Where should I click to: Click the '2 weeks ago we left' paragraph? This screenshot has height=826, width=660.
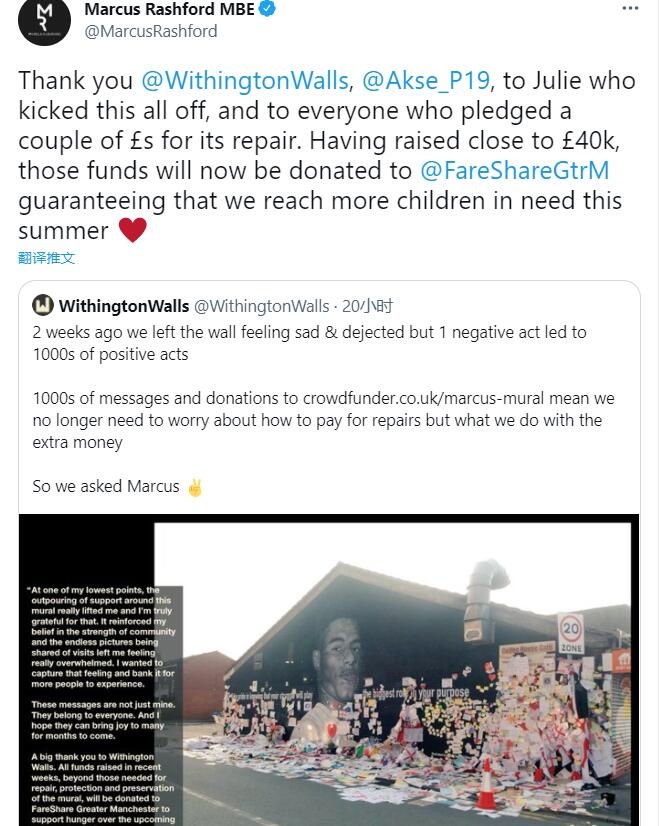pyautogui.click(x=309, y=342)
